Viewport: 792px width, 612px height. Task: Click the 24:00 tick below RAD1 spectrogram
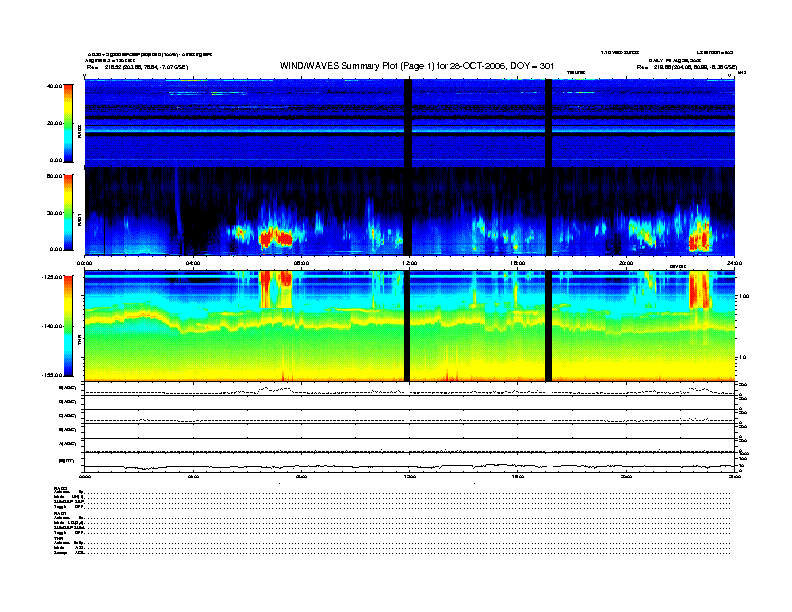[734, 263]
